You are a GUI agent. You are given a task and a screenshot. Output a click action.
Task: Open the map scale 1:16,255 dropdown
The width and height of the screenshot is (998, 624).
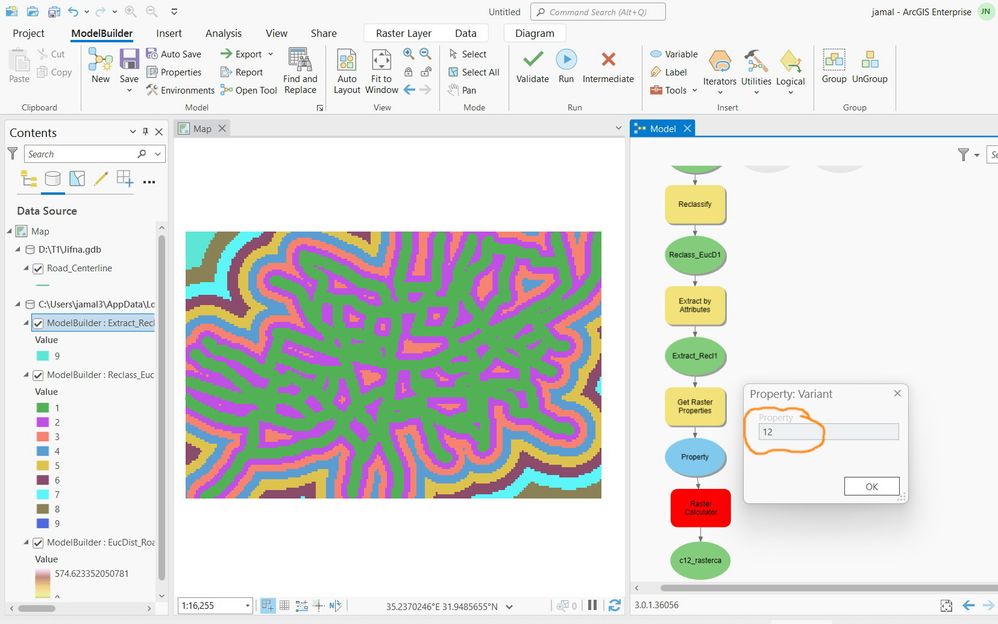[x=248, y=606]
